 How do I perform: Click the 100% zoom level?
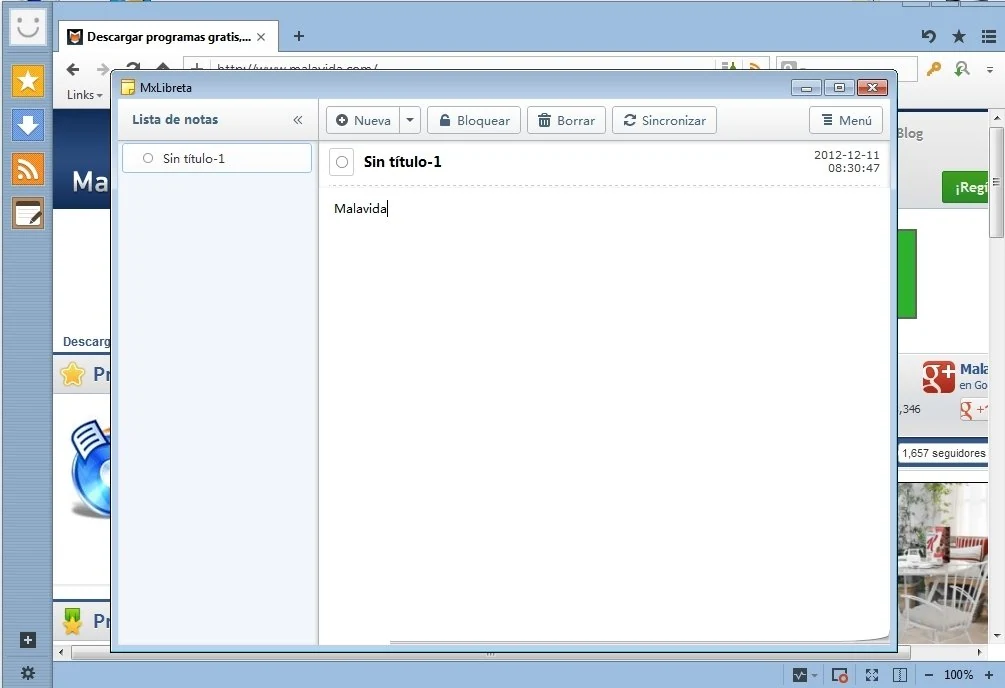pos(958,675)
